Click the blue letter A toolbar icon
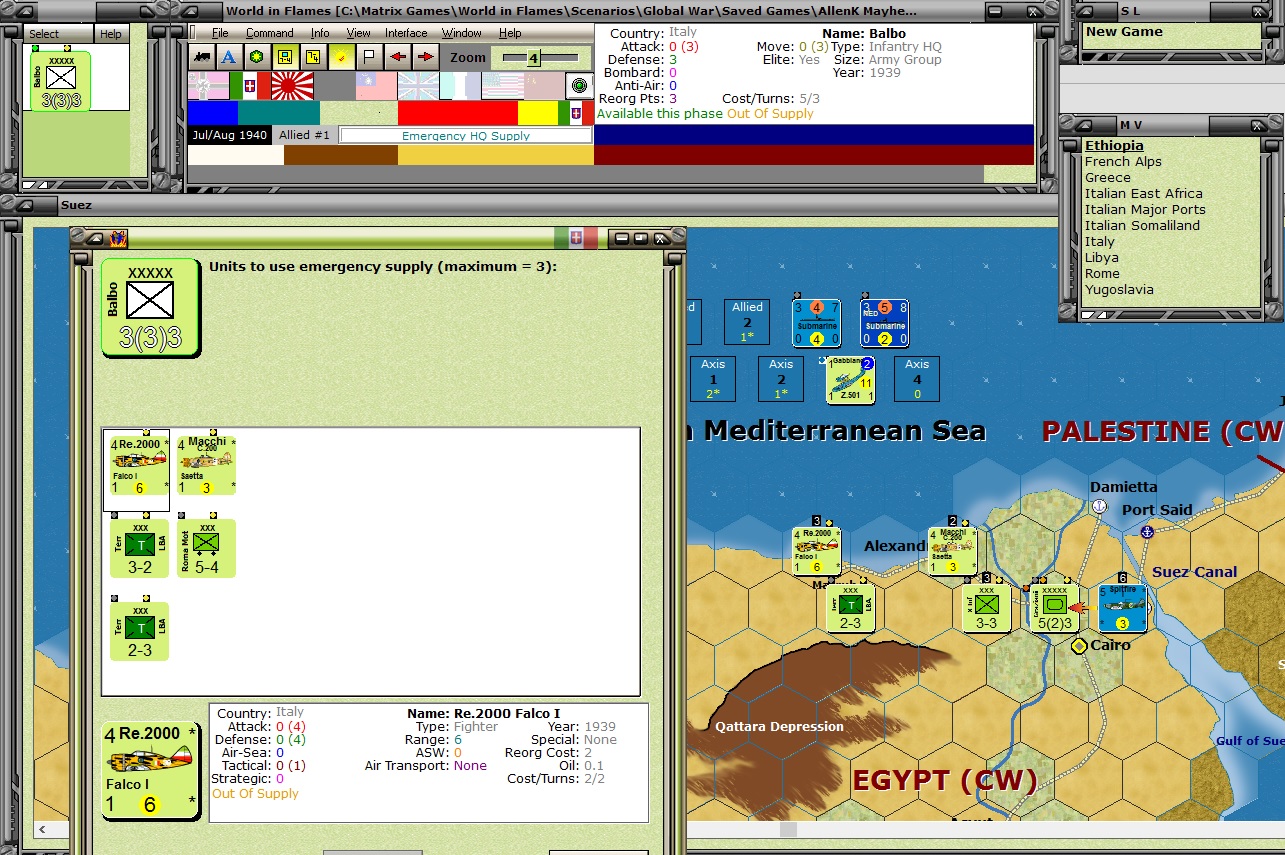Image resolution: width=1285 pixels, height=855 pixels. tap(229, 57)
